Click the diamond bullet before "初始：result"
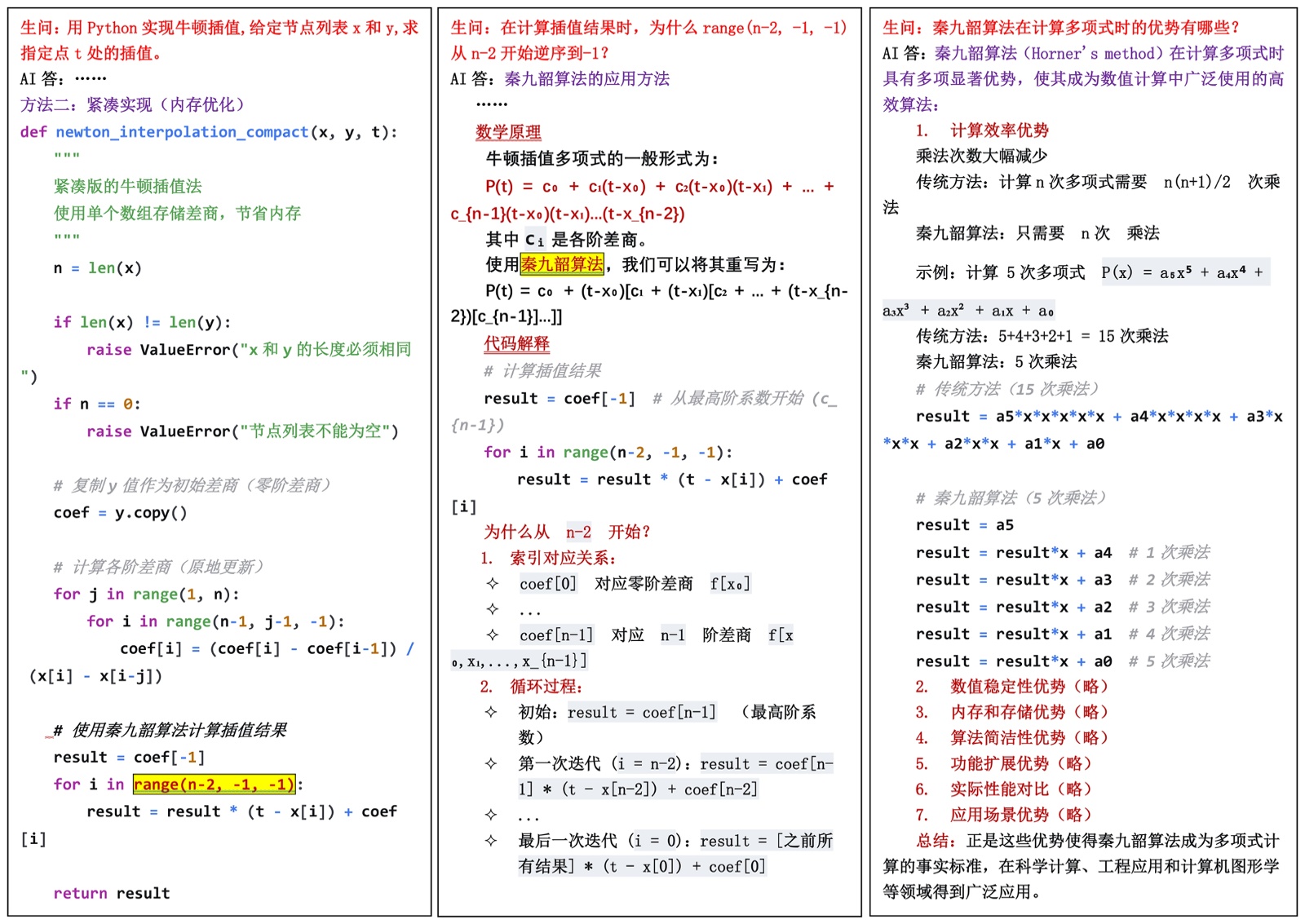Image resolution: width=1305 pixels, height=924 pixels. [491, 713]
